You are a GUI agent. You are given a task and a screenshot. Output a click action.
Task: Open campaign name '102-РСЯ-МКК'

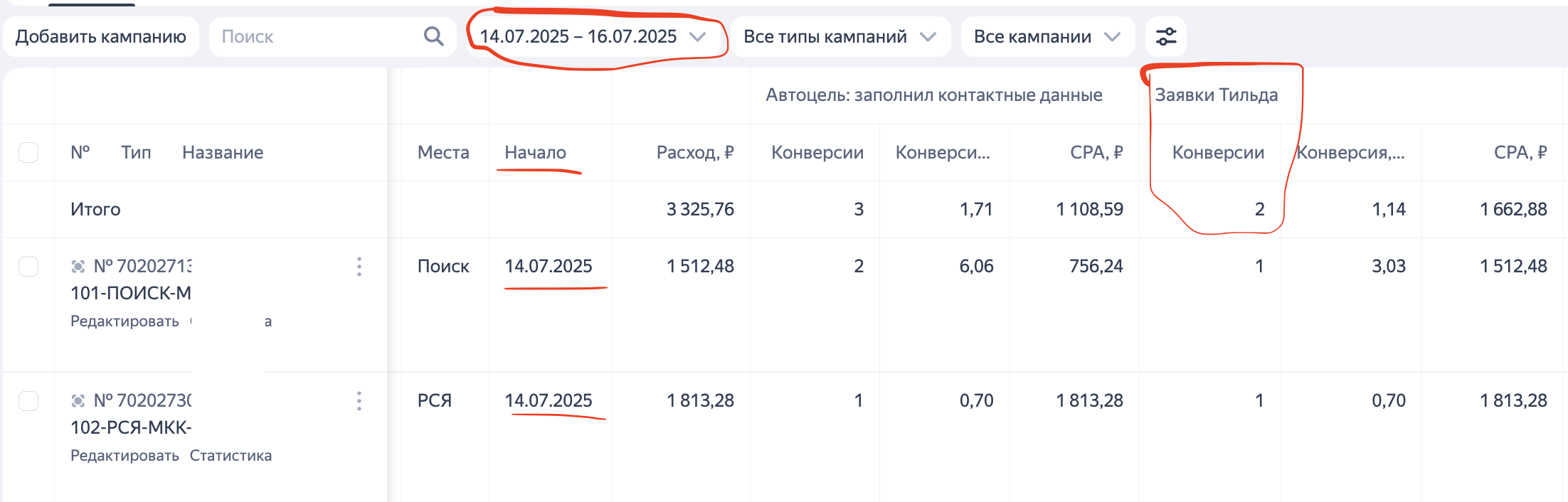131,427
